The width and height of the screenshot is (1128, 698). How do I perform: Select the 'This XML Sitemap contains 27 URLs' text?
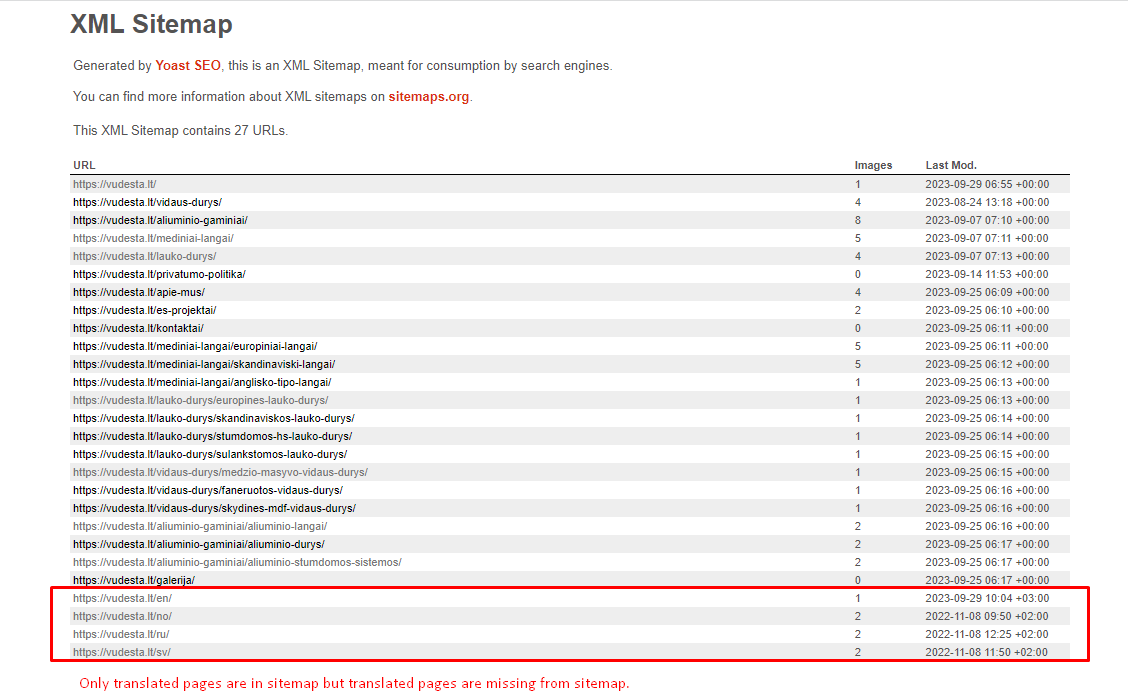point(180,130)
